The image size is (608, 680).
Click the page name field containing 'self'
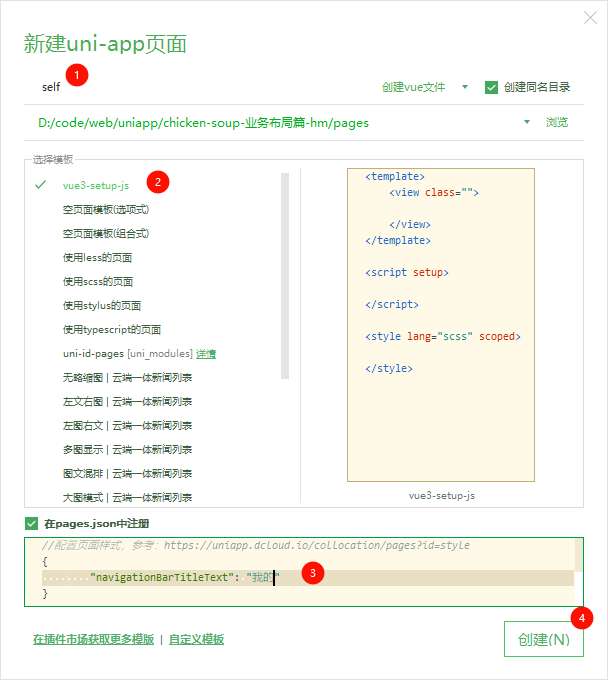click(x=199, y=87)
